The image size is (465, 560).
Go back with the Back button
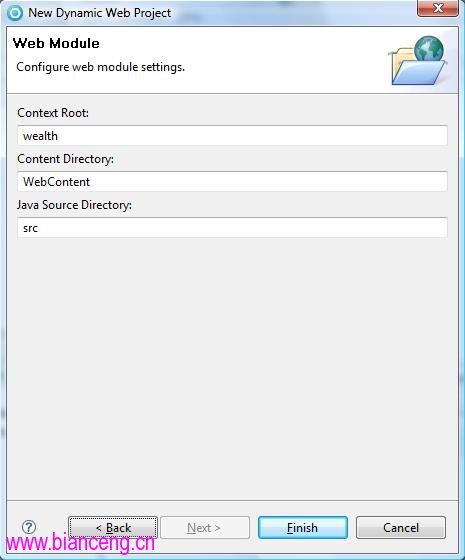pos(113,527)
